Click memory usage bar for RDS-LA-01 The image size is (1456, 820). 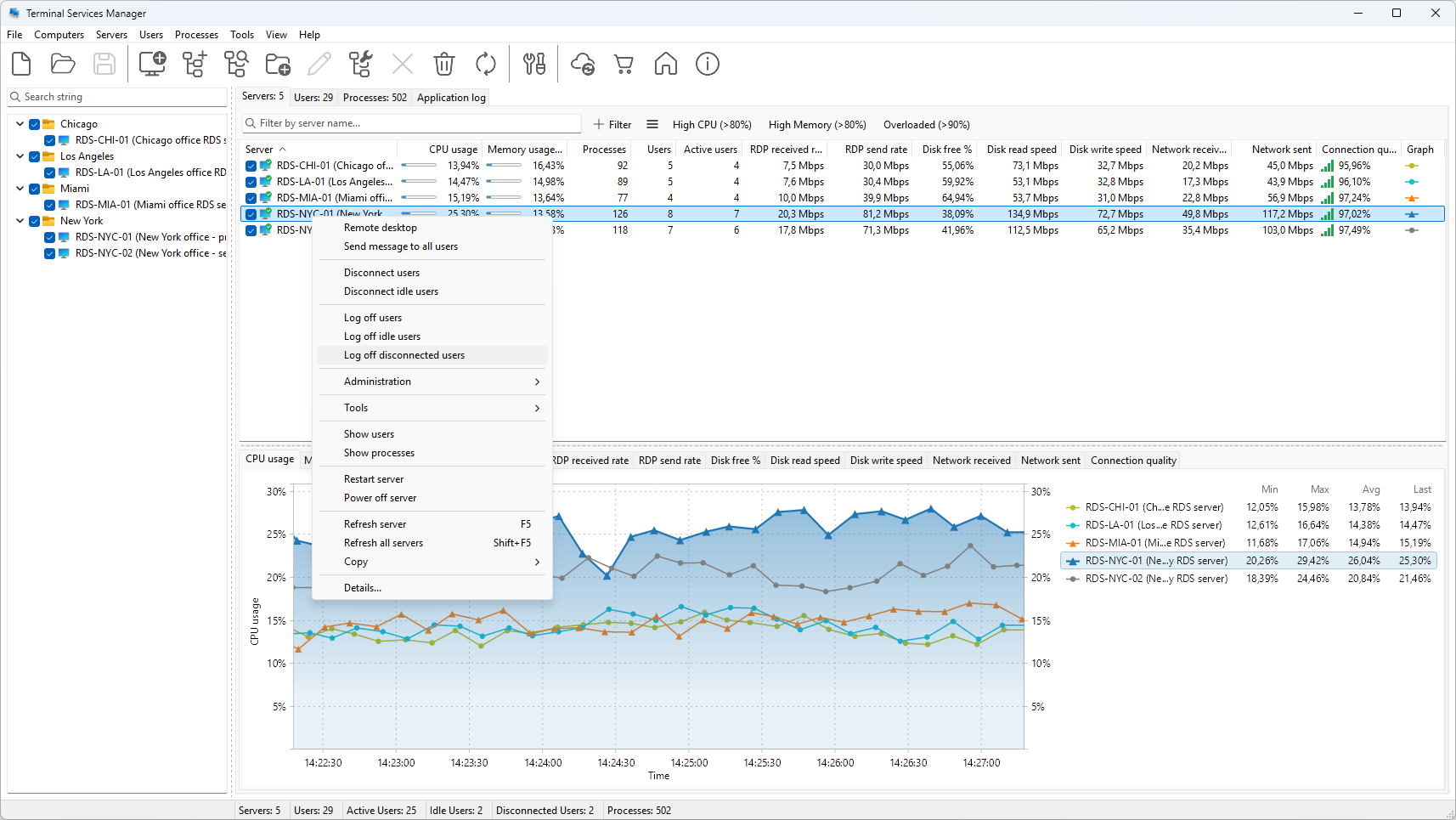pos(504,182)
